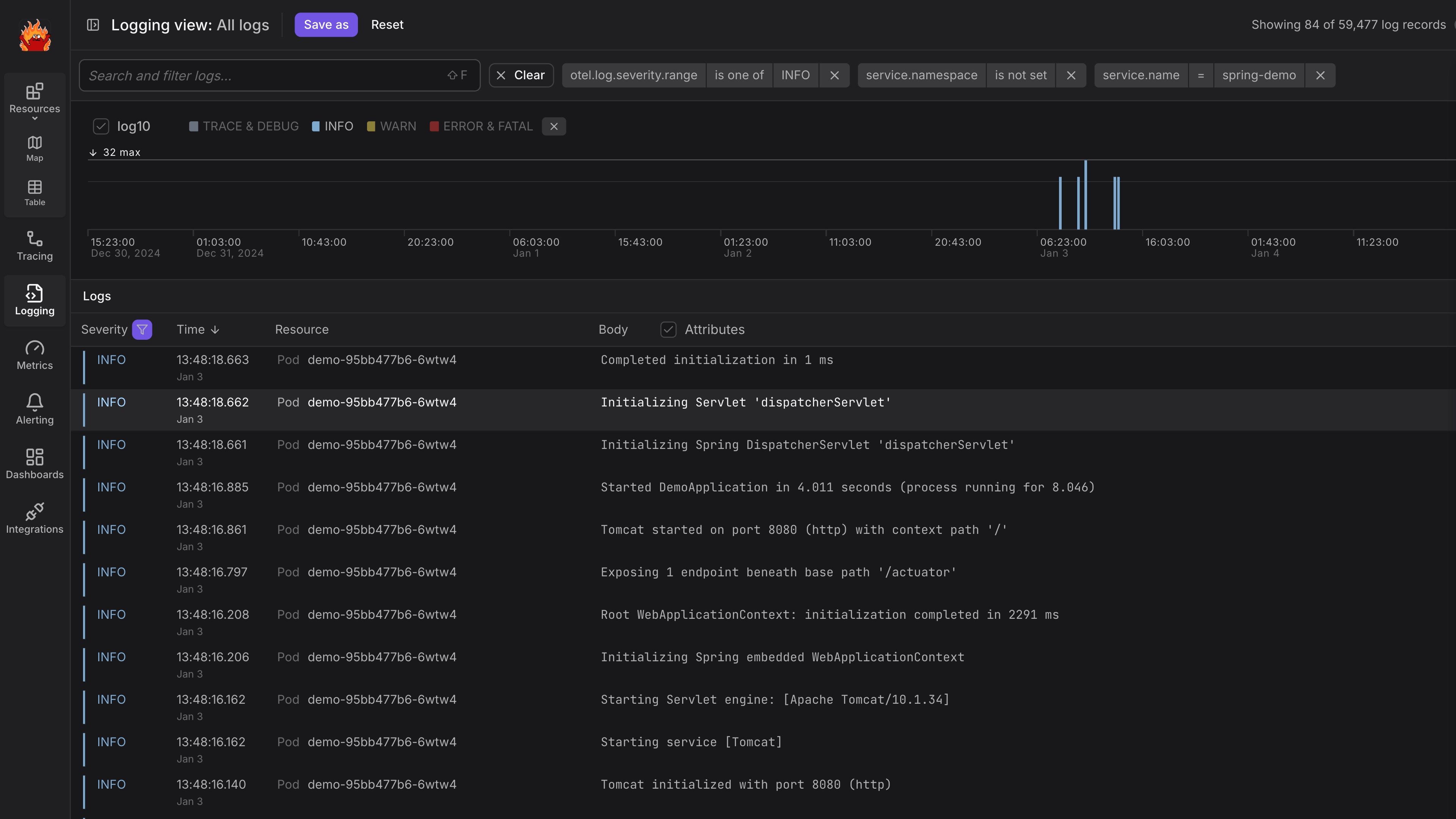Remove the service.namespace filter
Image resolution: width=1456 pixels, height=819 pixels.
tap(1070, 75)
